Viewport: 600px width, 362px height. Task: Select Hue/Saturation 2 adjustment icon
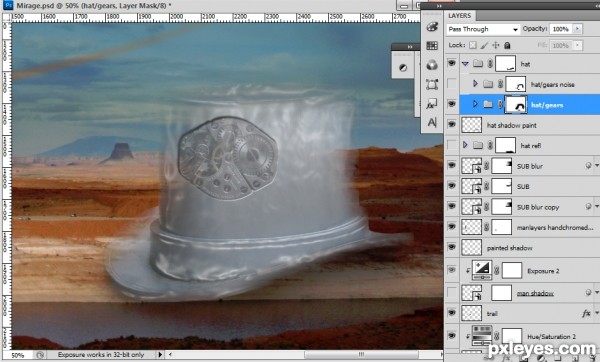click(482, 336)
